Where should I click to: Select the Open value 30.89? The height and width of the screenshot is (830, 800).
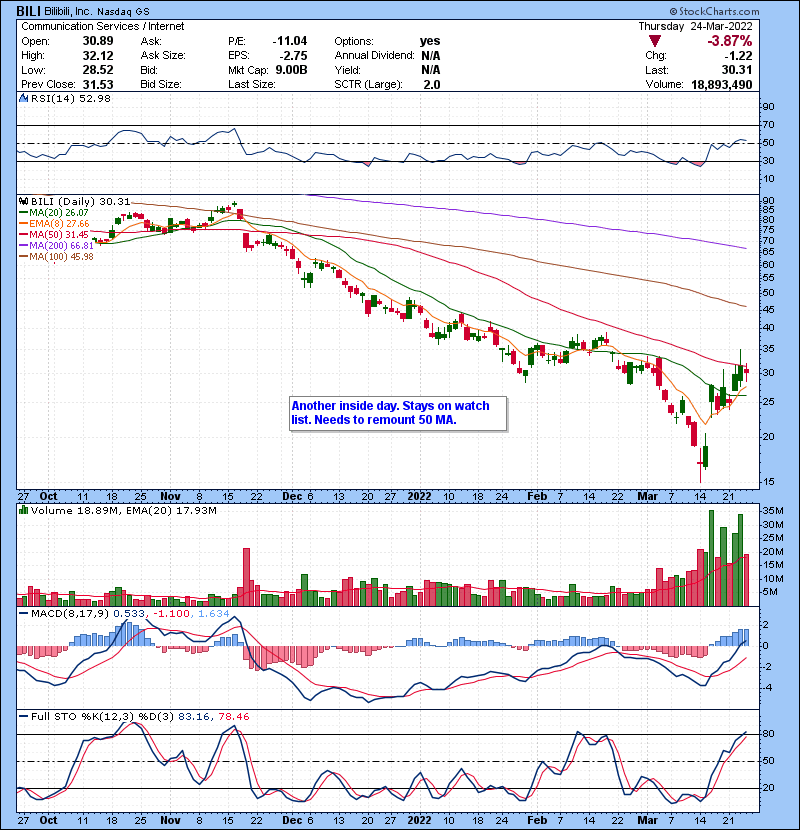[98, 41]
